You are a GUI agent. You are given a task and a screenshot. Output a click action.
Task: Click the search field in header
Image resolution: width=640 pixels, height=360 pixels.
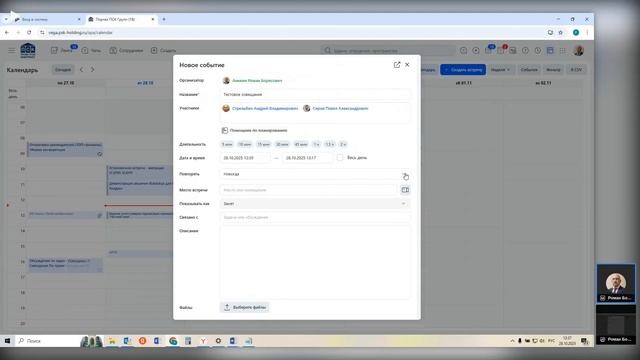tap(388, 50)
